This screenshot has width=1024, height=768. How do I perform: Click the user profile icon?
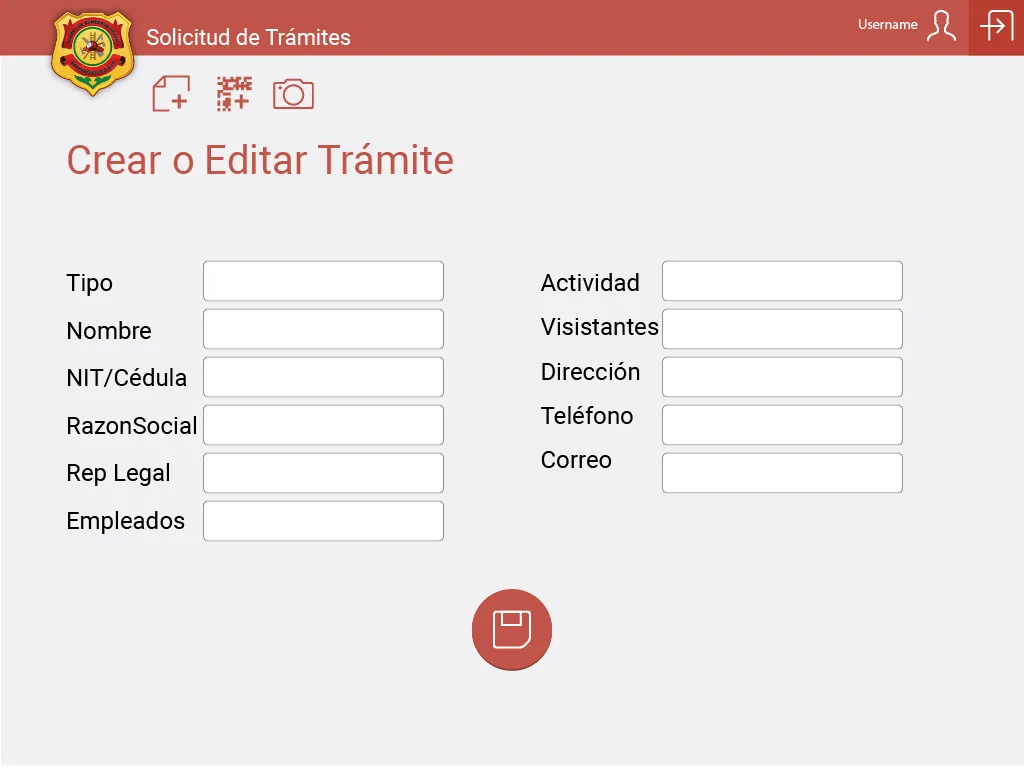pyautogui.click(x=941, y=26)
